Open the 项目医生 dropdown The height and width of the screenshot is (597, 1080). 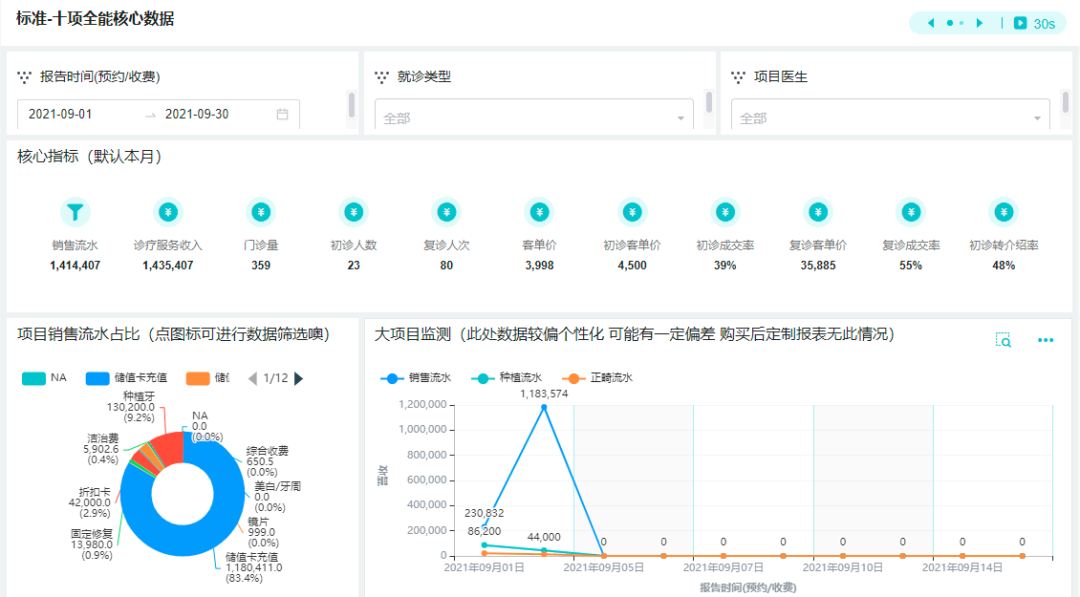891,115
